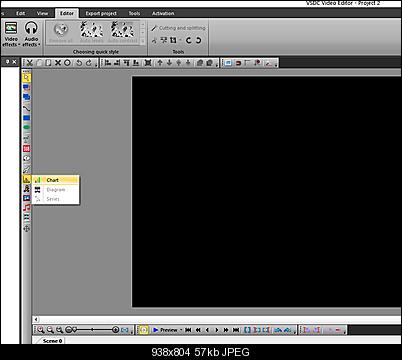This screenshot has height=360, width=402.
Task: Jump to the timeline end
Action: point(236,330)
